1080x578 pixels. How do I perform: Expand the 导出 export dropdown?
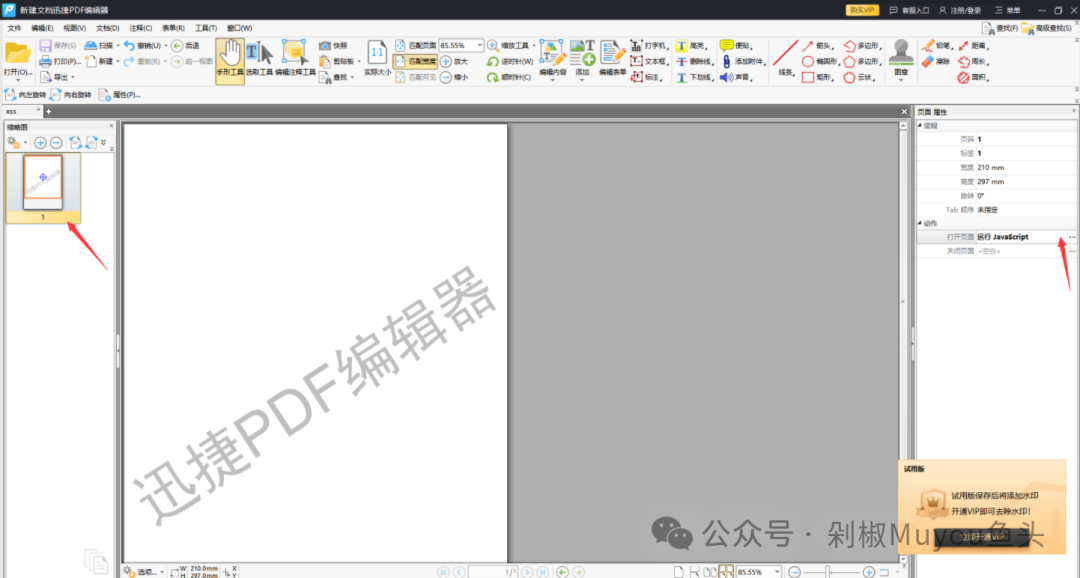coord(73,77)
